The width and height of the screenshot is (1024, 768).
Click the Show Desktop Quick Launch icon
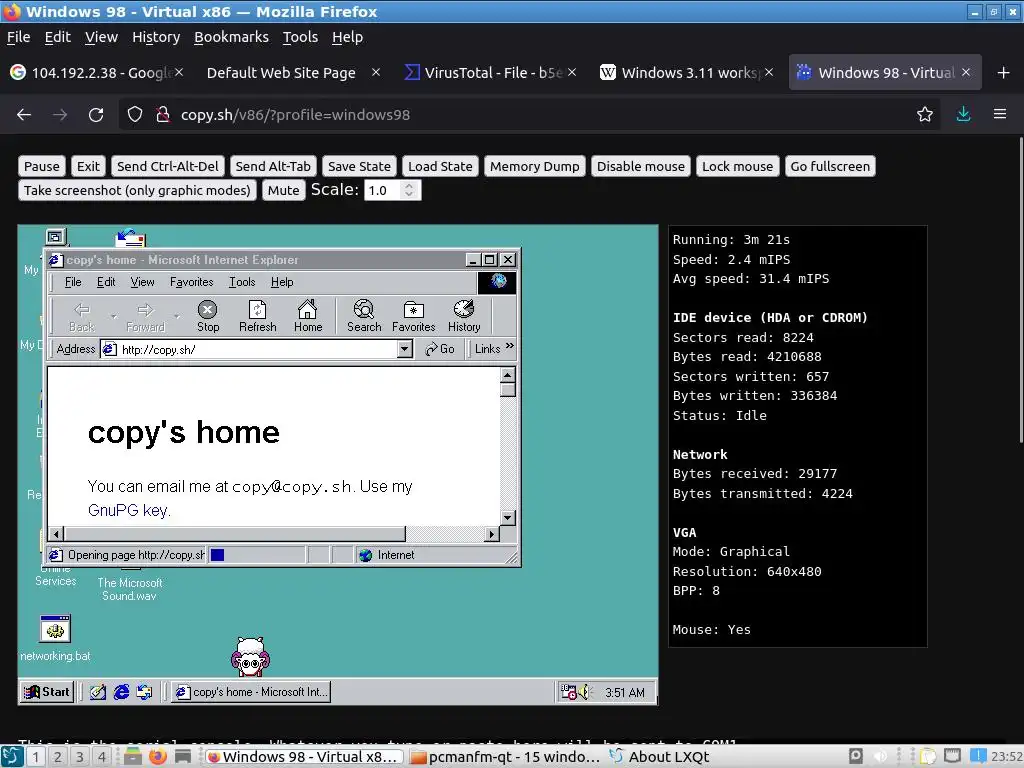click(x=98, y=692)
